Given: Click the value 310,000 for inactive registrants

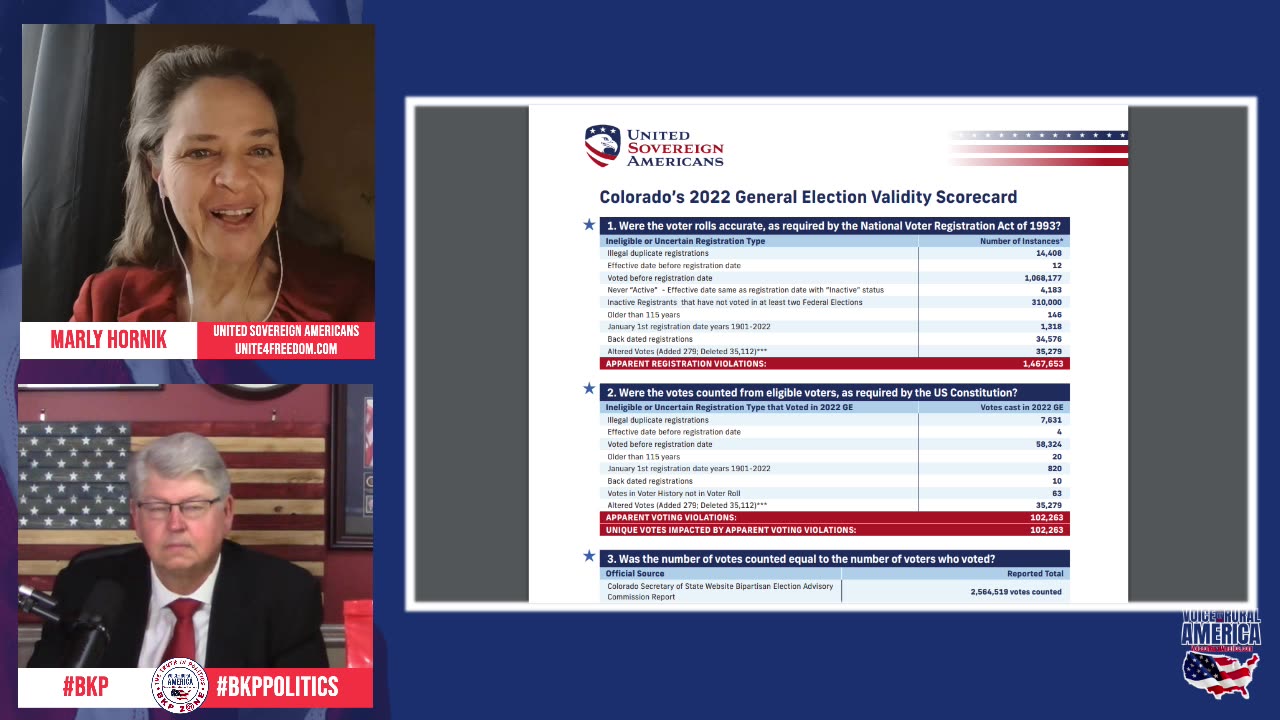Looking at the screenshot, I should 1047,302.
